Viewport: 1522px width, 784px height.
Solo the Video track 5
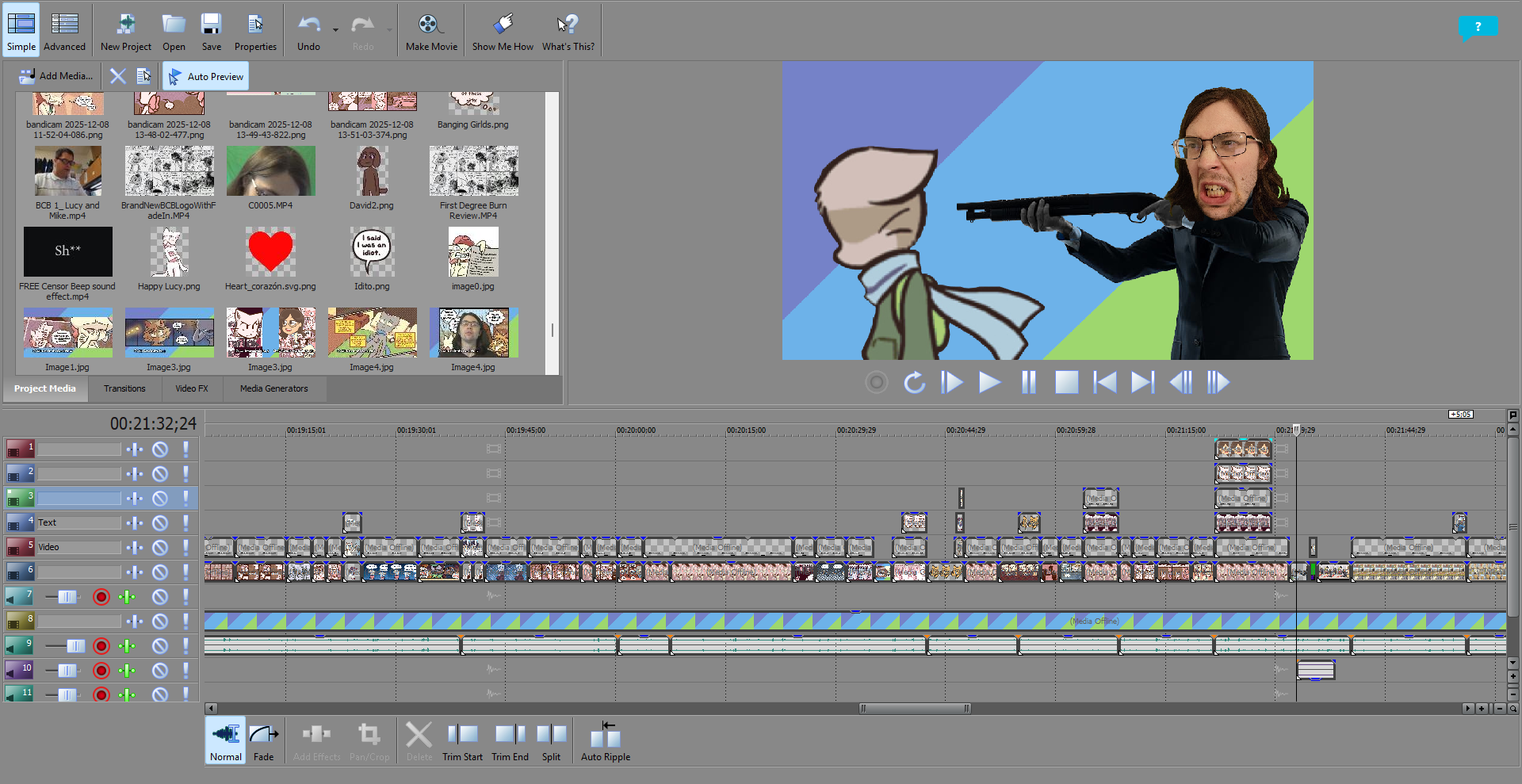tap(185, 548)
